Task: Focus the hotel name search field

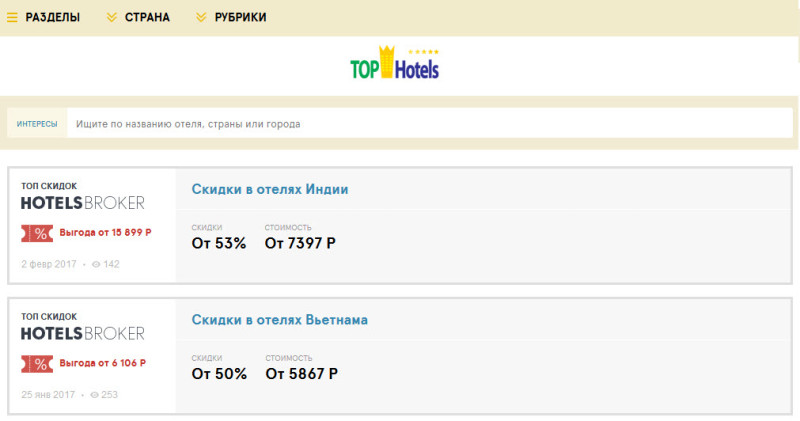Action: pyautogui.click(x=430, y=123)
